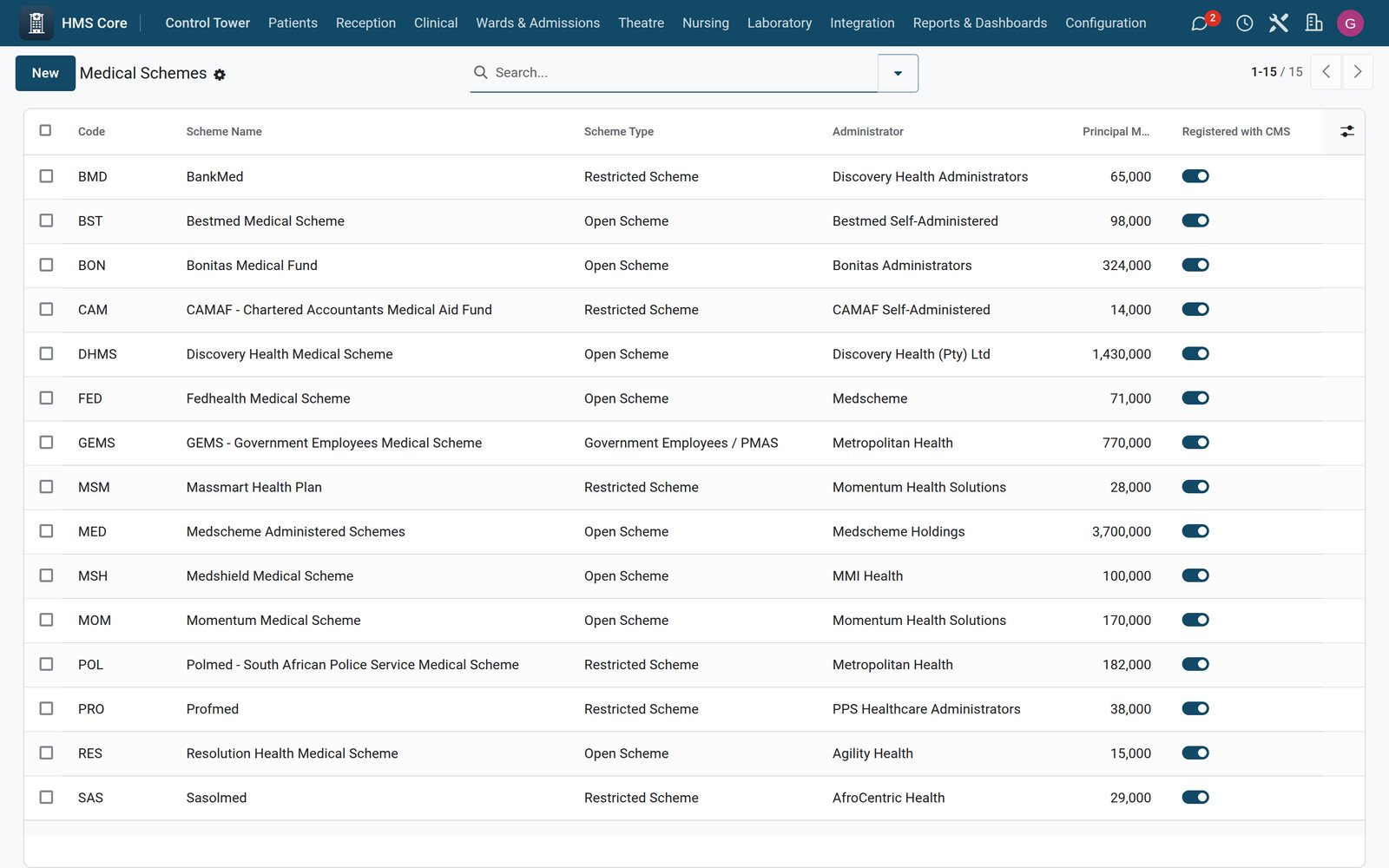
Task: Click the search magnifier icon
Action: 480,72
